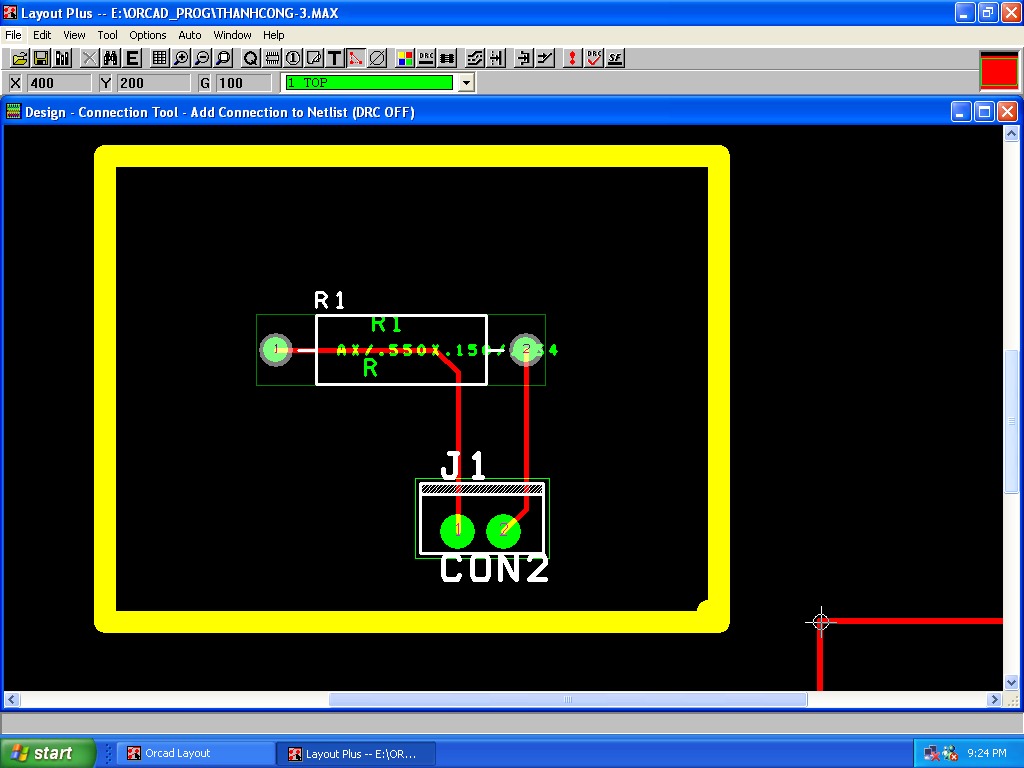Click the white 'J1' reference label
Viewport: 1024px width, 768px height.
pos(463,466)
